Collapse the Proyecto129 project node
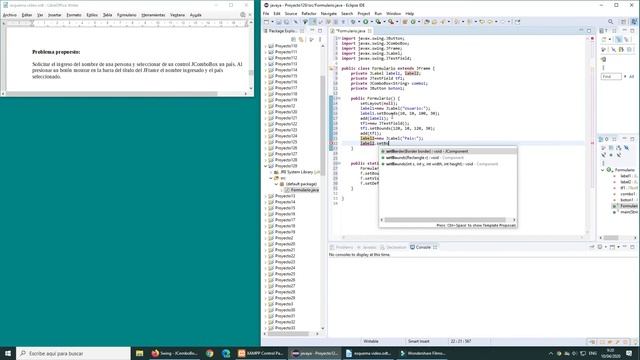Screen dimensions: 640x360 coord(266,166)
